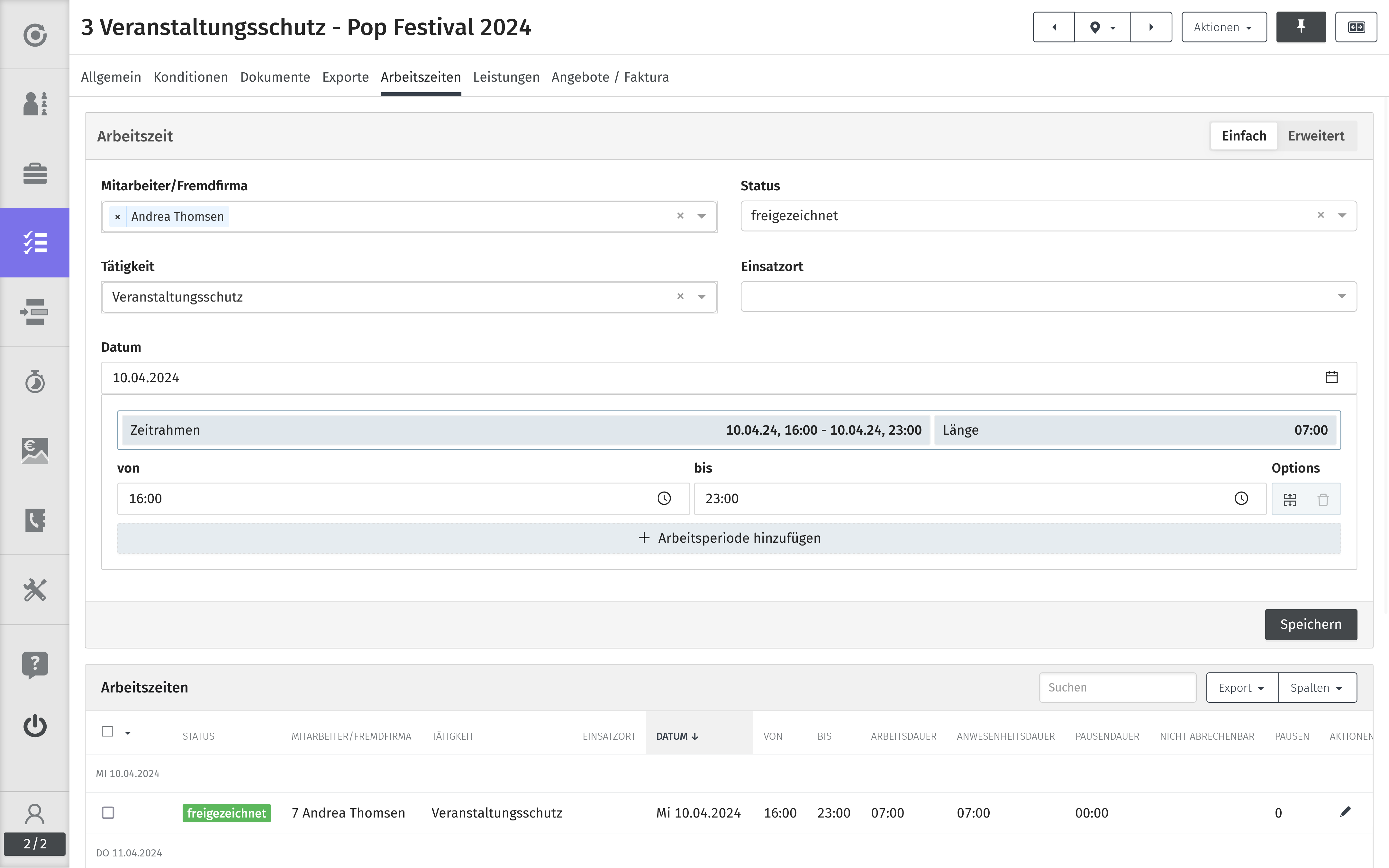Click the pin icon button in header
This screenshot has width=1389, height=868.
click(x=1301, y=27)
